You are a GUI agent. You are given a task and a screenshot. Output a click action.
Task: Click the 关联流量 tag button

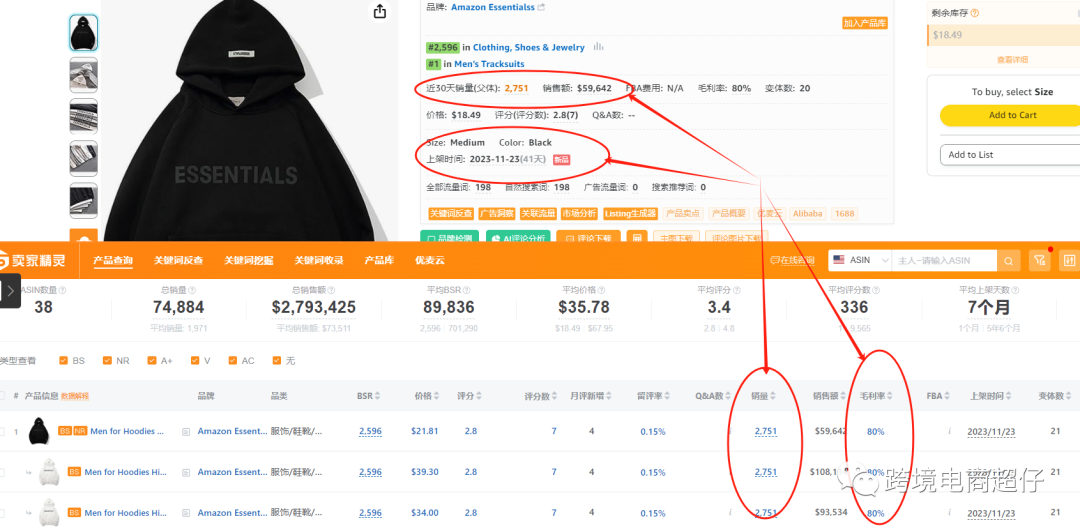[x=538, y=213]
